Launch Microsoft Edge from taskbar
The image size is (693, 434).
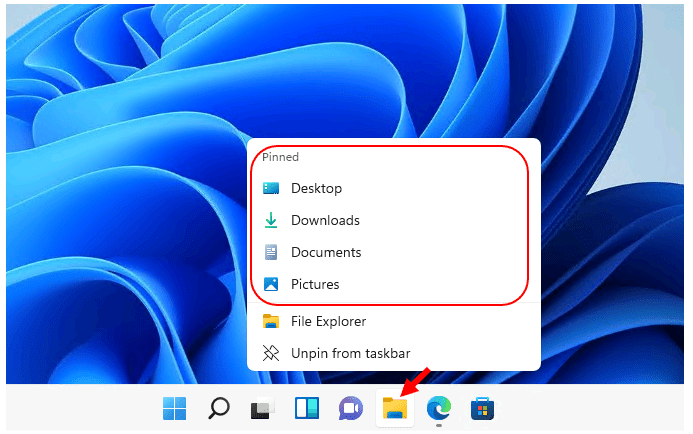(x=439, y=408)
